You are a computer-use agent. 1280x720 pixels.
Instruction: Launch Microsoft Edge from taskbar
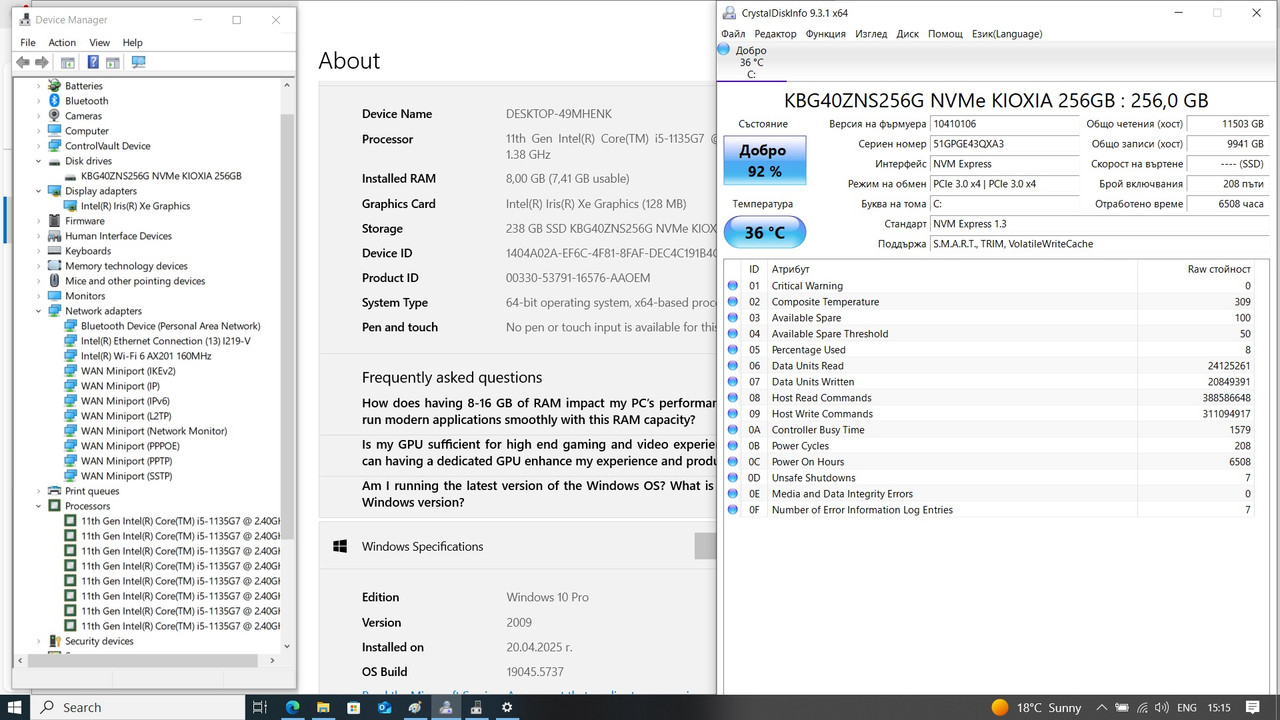pos(293,707)
